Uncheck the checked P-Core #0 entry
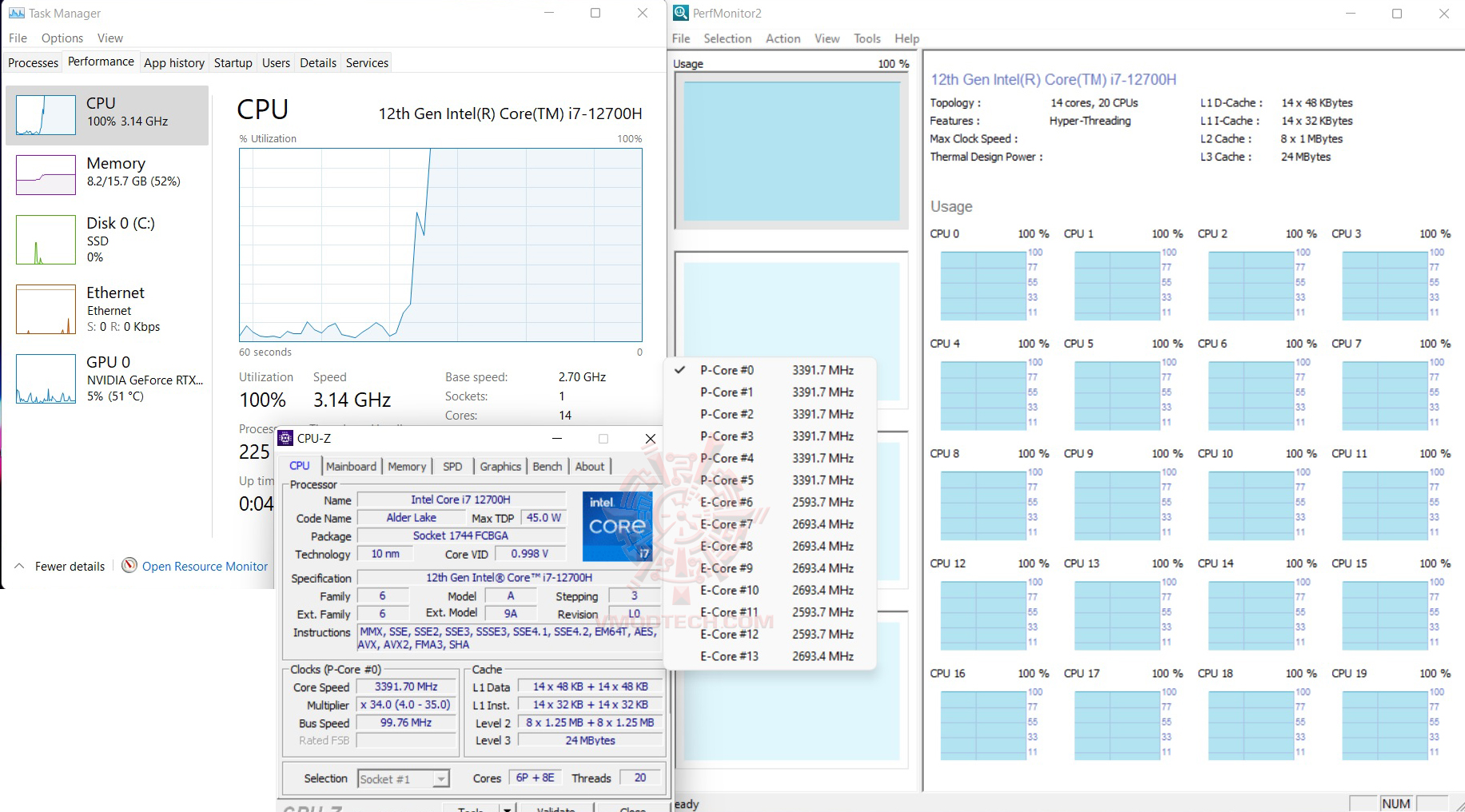This screenshot has width=1465, height=812. 770,370
